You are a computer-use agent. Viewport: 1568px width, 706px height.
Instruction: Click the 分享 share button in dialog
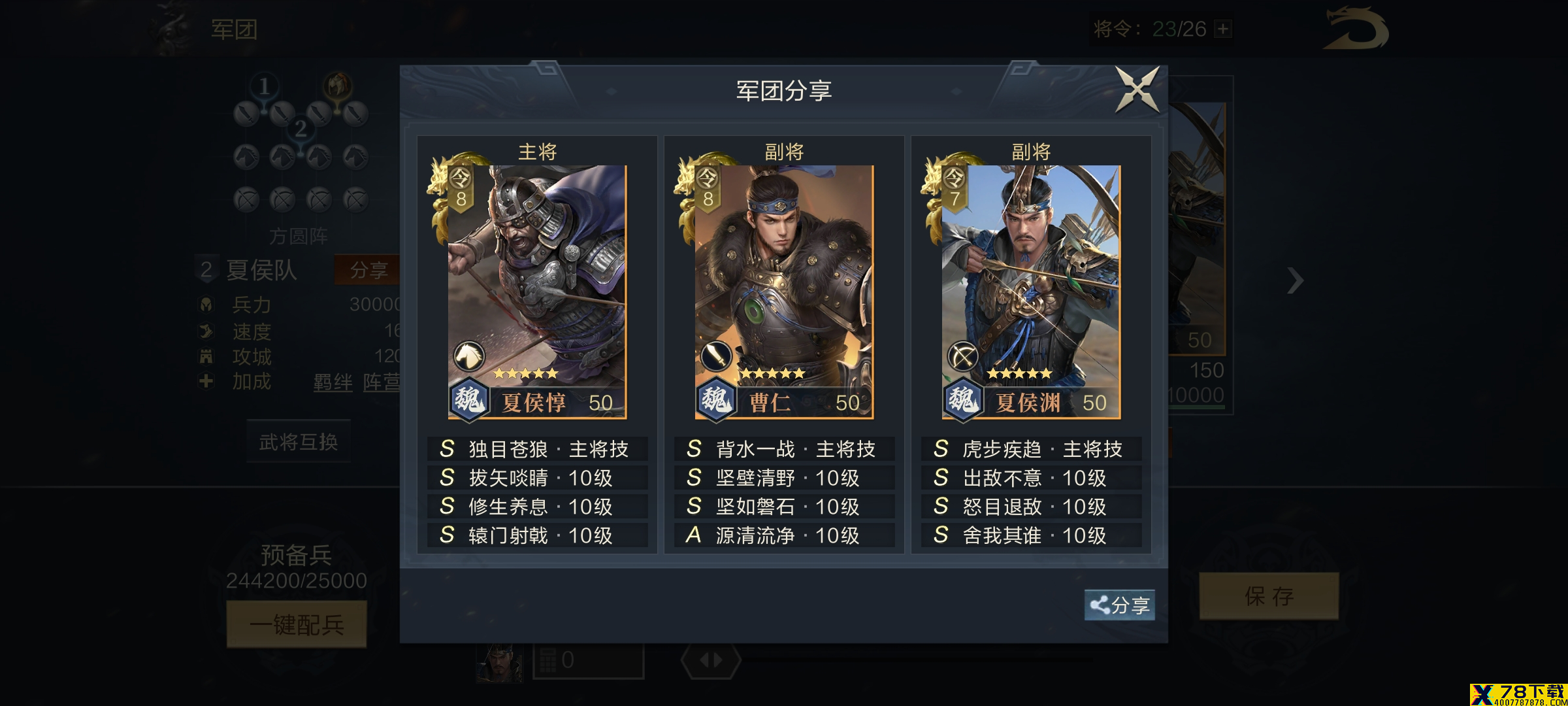tap(1120, 605)
